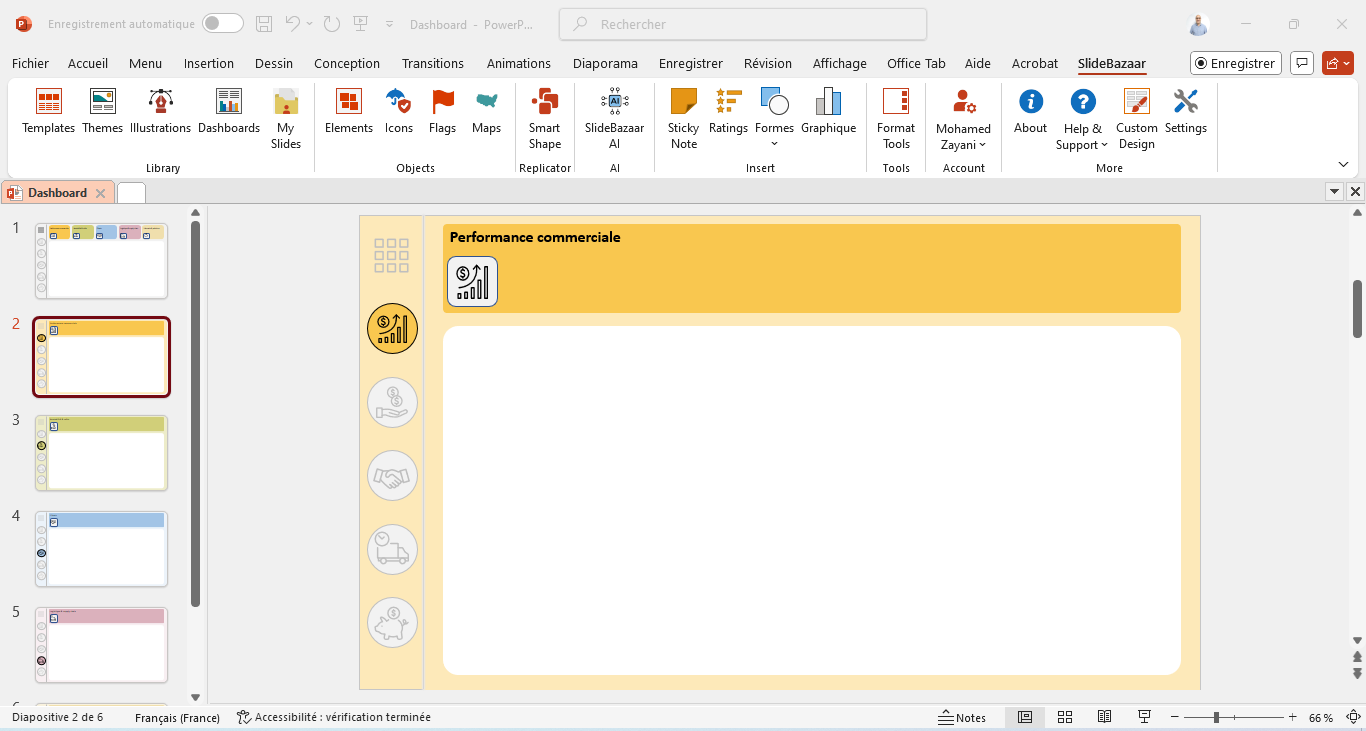Toggle the Enregistrement automatique switch

222,24
